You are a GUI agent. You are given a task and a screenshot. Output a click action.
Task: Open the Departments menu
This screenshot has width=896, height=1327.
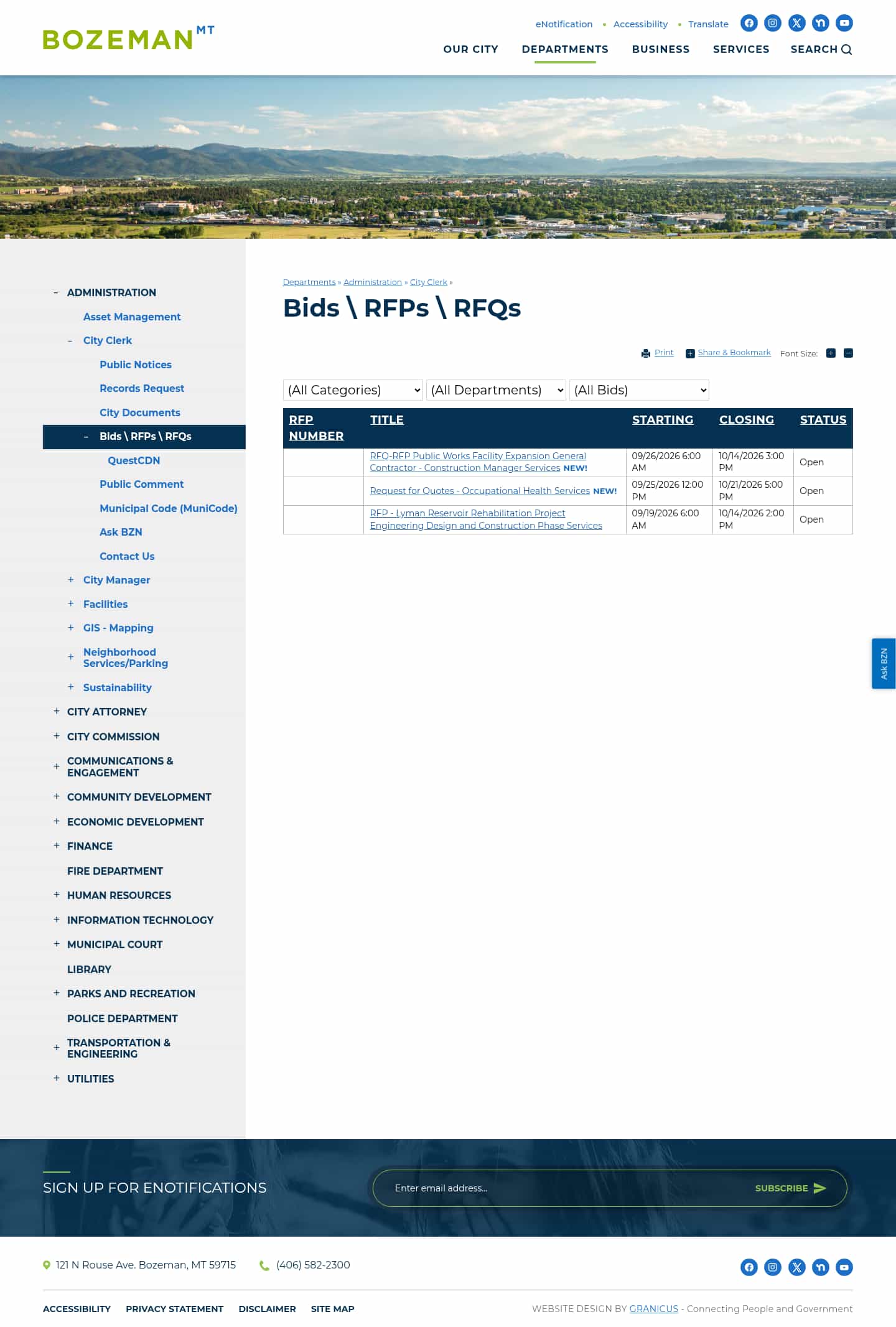pyautogui.click(x=565, y=49)
